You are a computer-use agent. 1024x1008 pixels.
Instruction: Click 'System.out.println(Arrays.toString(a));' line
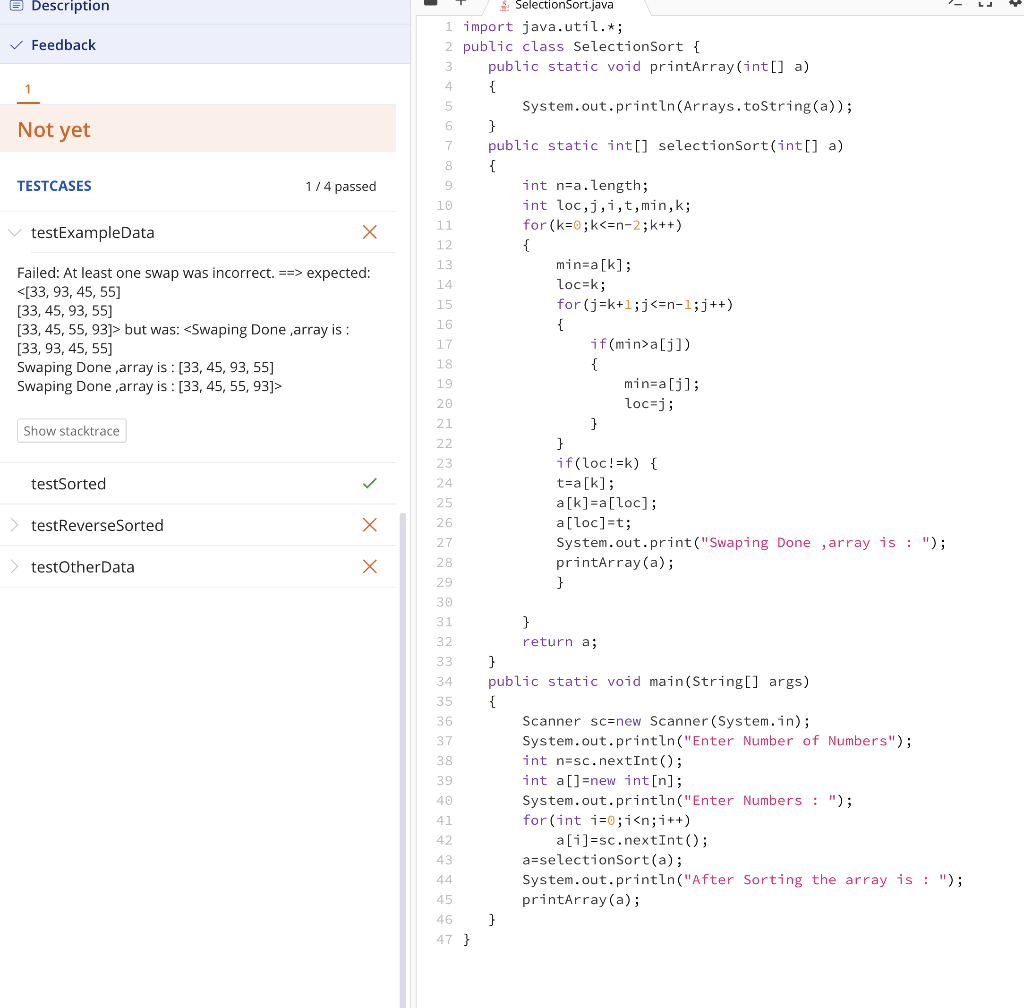pos(687,106)
